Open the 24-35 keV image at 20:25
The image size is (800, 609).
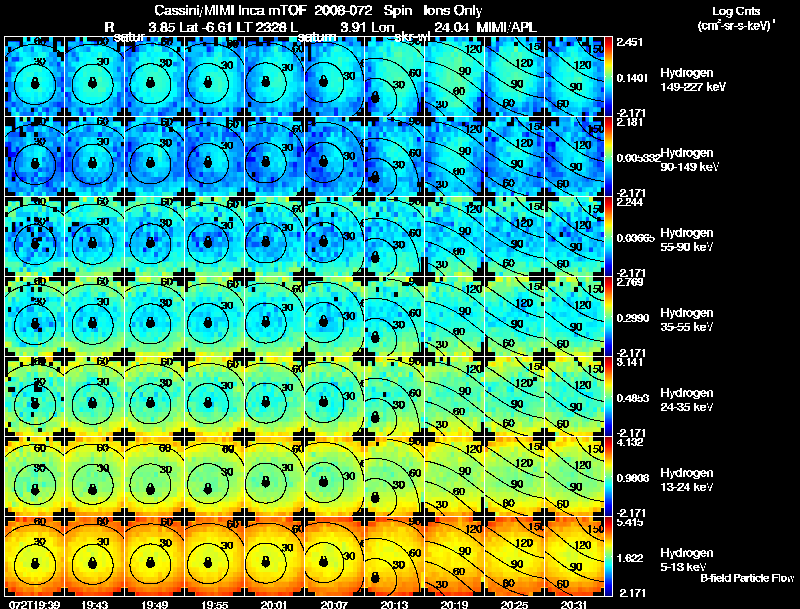click(x=514, y=396)
